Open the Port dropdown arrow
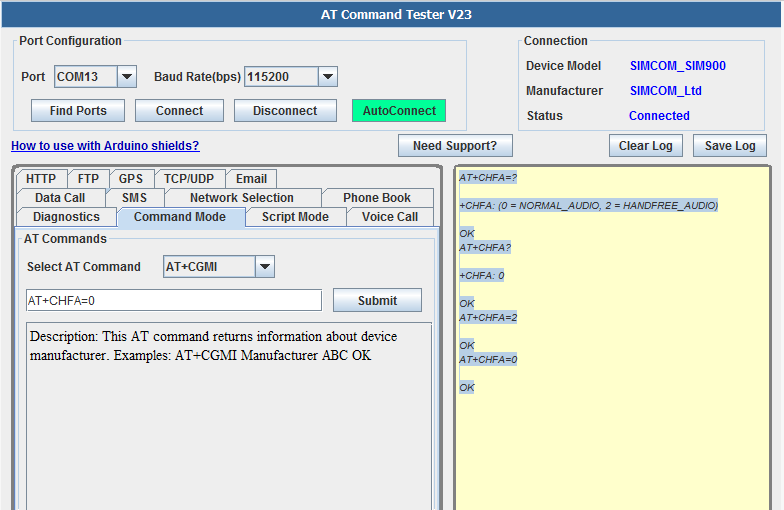This screenshot has height=510, width=784. pos(127,77)
